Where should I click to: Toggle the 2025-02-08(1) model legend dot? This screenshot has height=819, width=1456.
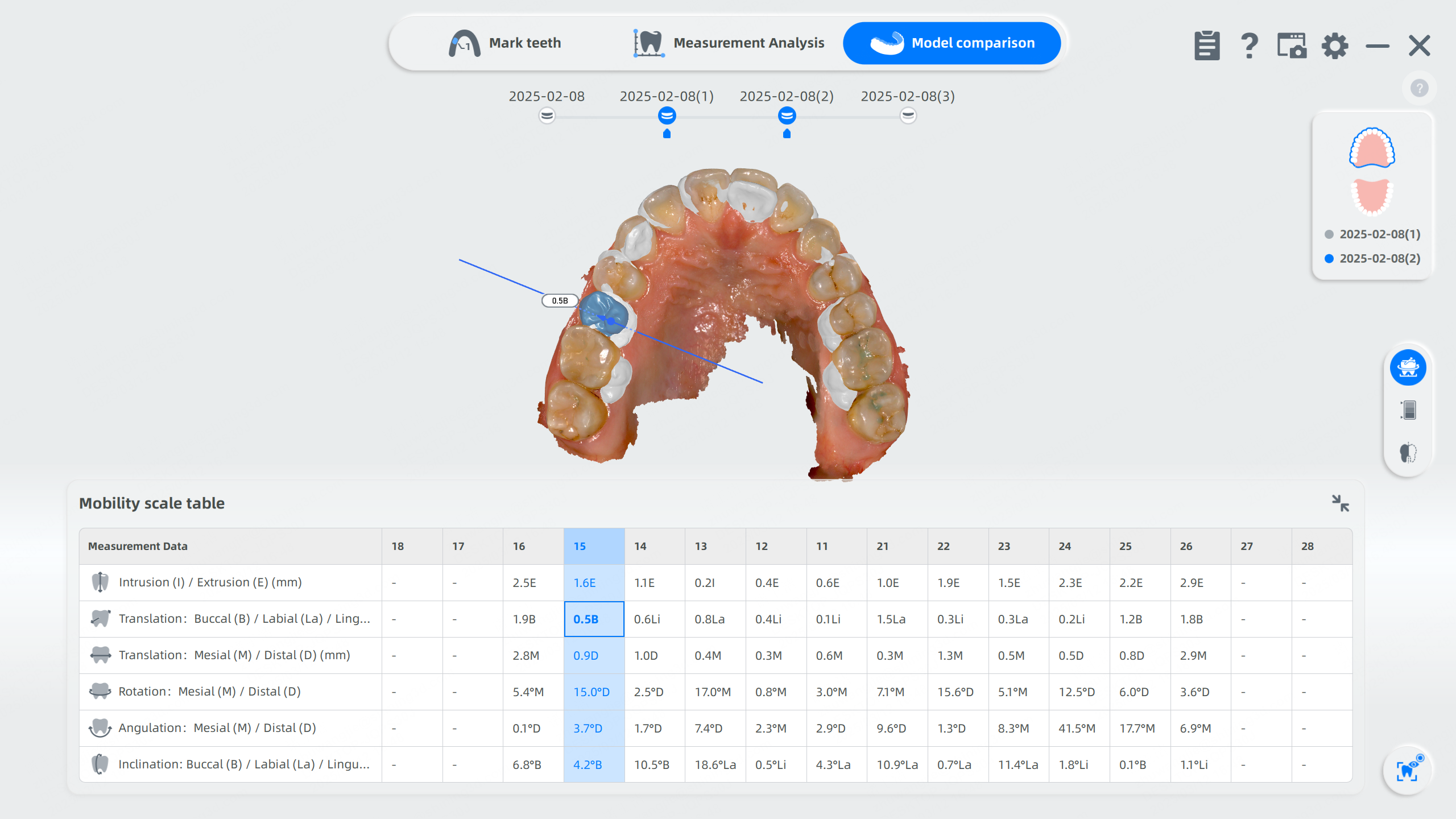click(1329, 234)
